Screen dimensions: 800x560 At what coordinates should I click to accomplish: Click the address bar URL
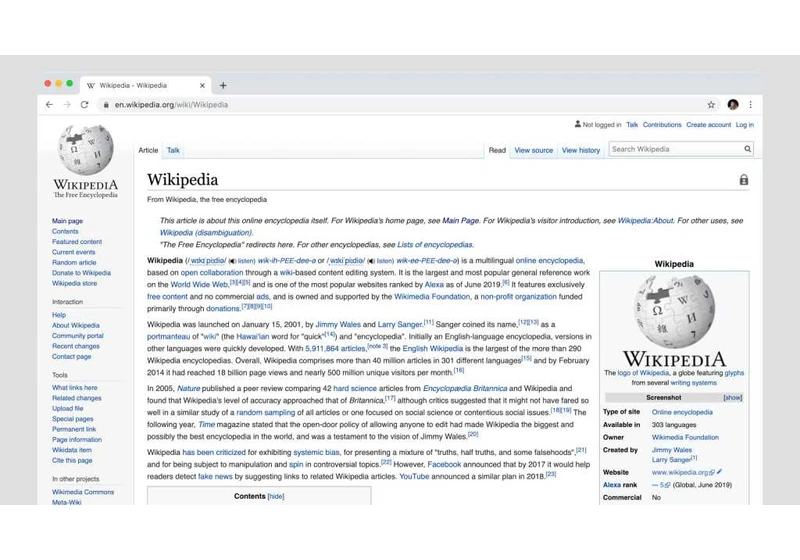coord(171,105)
